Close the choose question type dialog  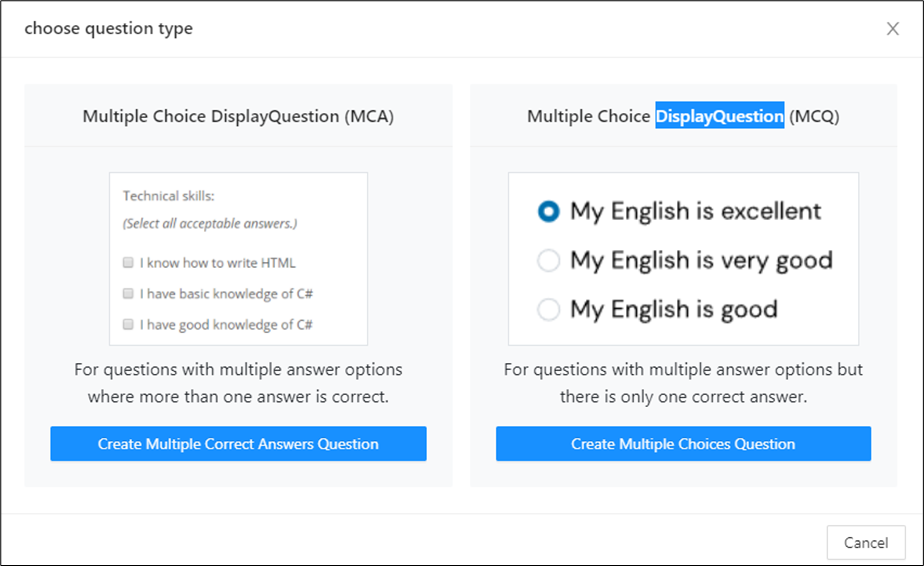(892, 29)
